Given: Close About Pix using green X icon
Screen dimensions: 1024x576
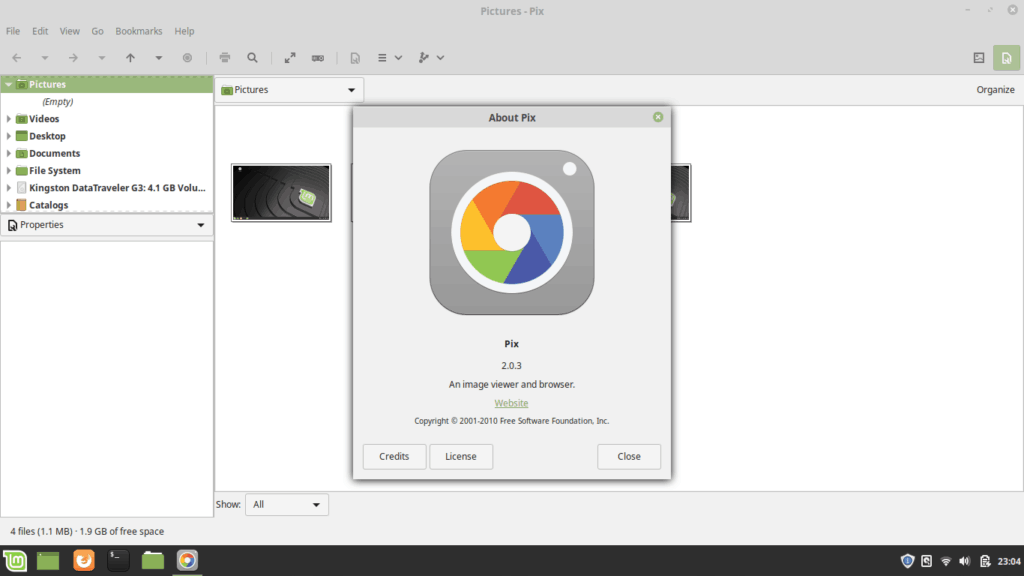Looking at the screenshot, I should tap(658, 117).
